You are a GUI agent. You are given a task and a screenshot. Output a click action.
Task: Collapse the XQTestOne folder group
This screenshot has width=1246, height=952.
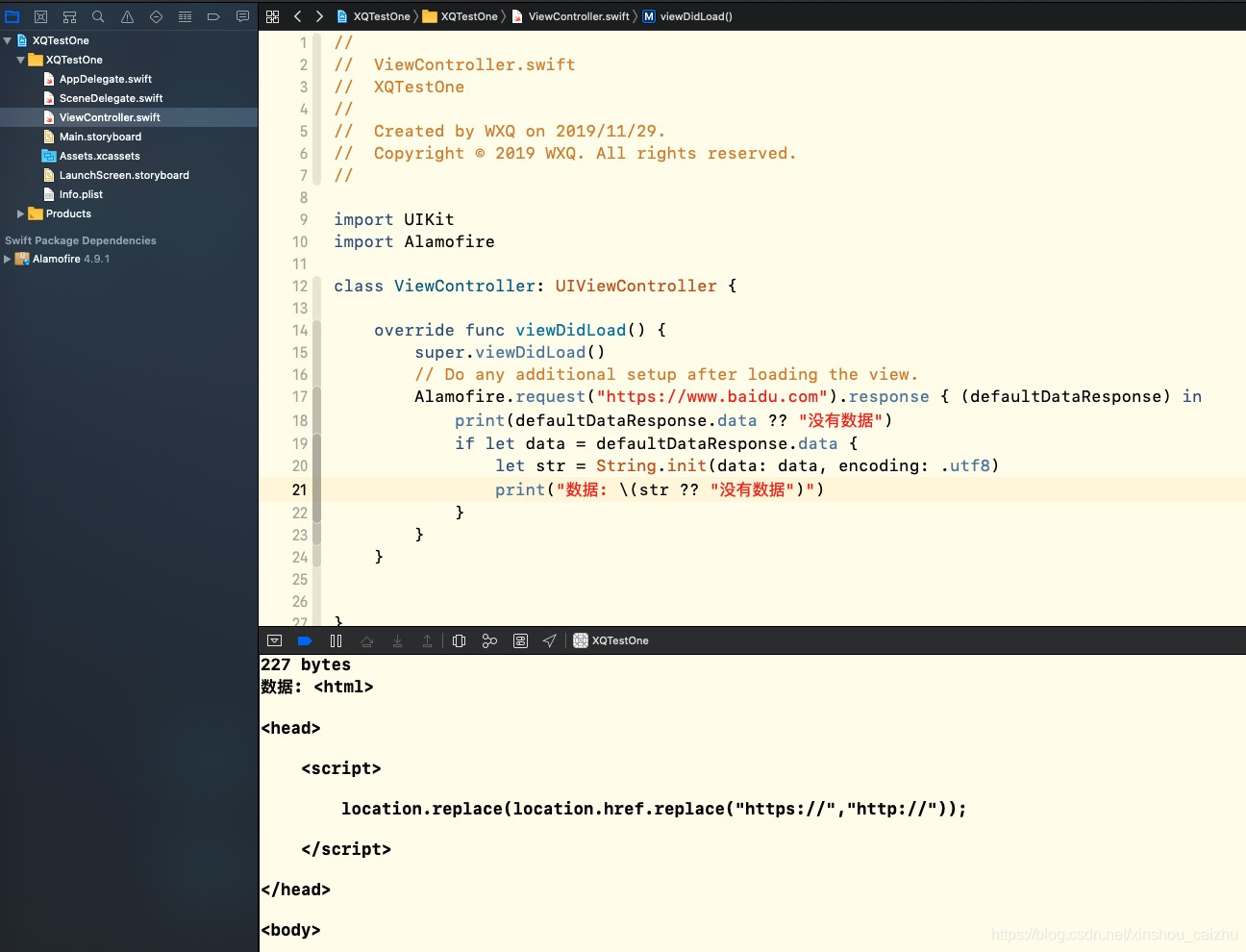[x=21, y=60]
